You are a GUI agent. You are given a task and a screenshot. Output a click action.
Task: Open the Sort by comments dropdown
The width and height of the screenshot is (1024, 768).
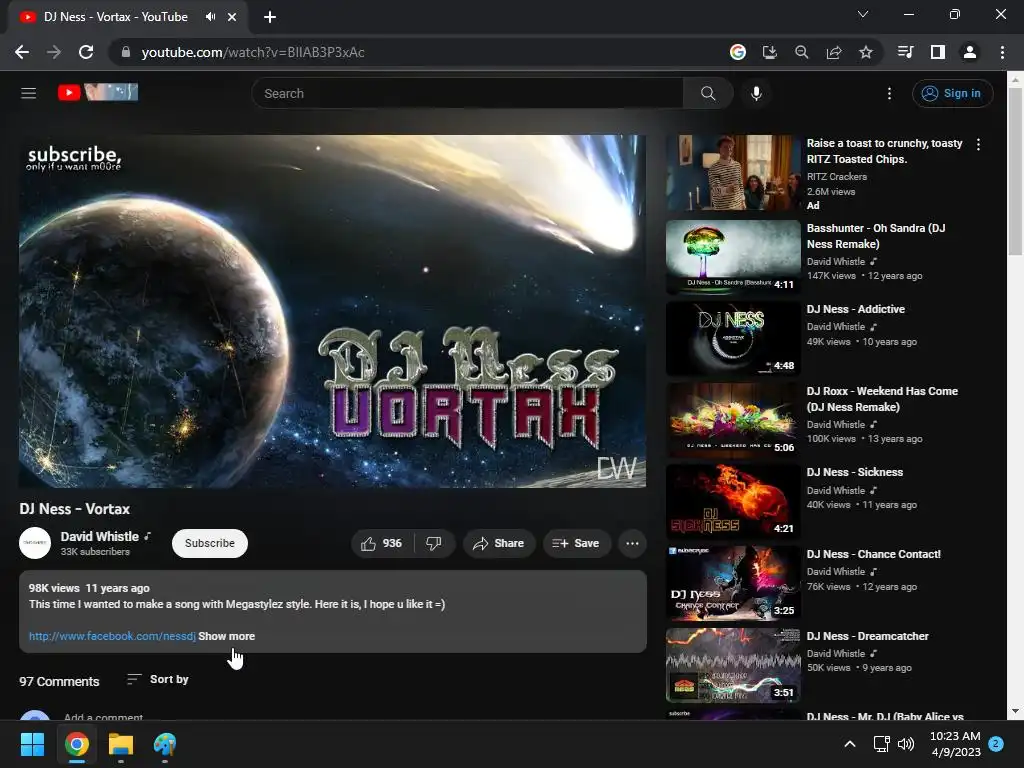click(x=158, y=680)
